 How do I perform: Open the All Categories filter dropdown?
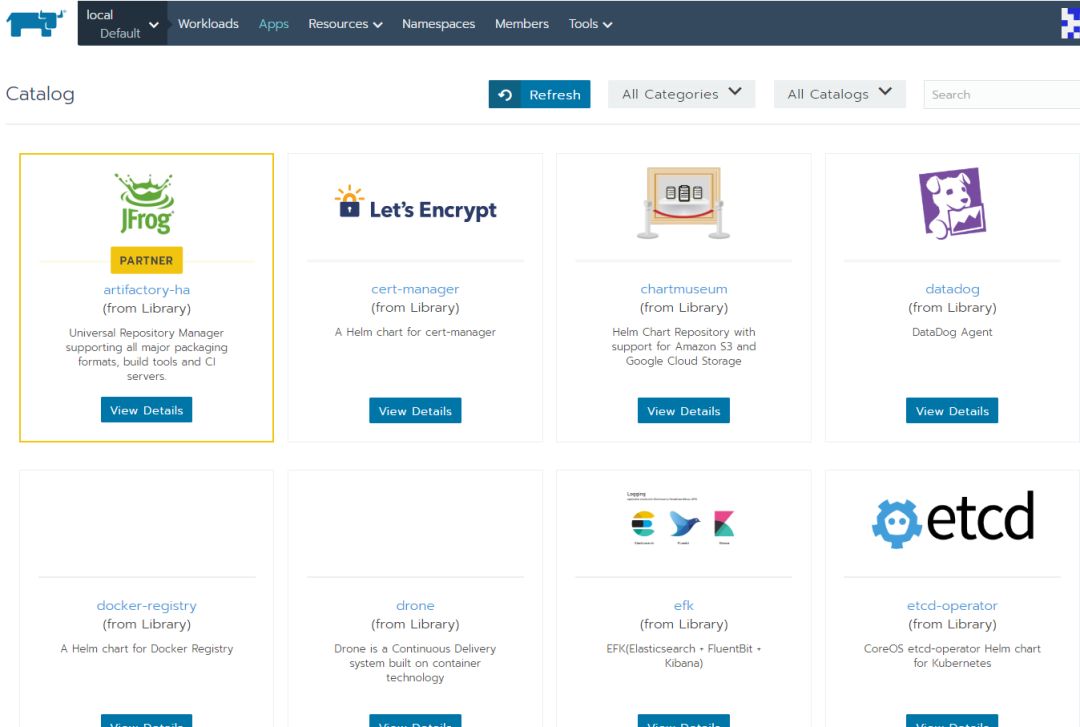pyautogui.click(x=681, y=94)
